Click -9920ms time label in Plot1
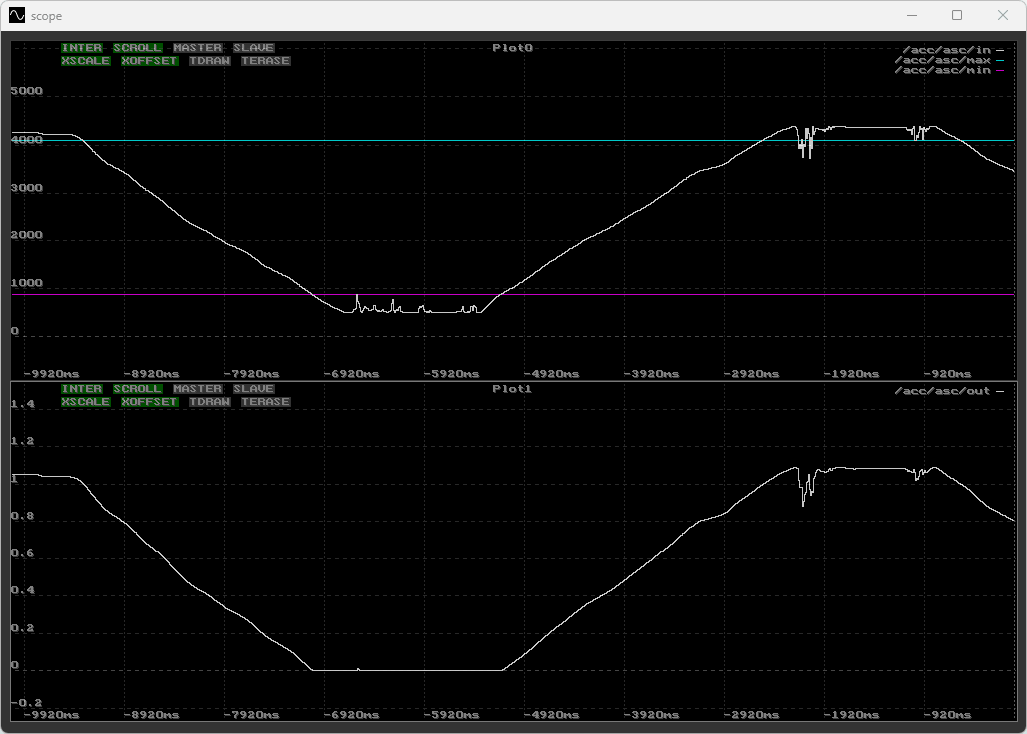 pos(51,714)
